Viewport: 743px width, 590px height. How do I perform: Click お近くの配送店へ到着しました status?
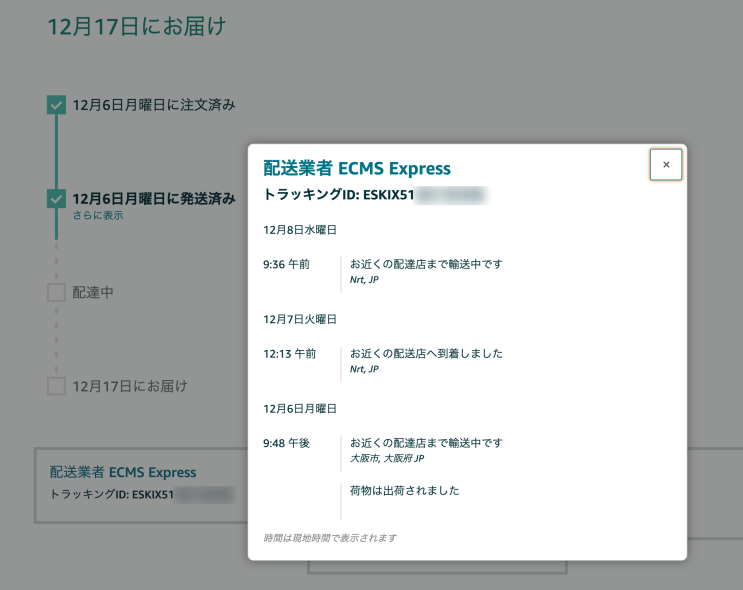pos(426,354)
